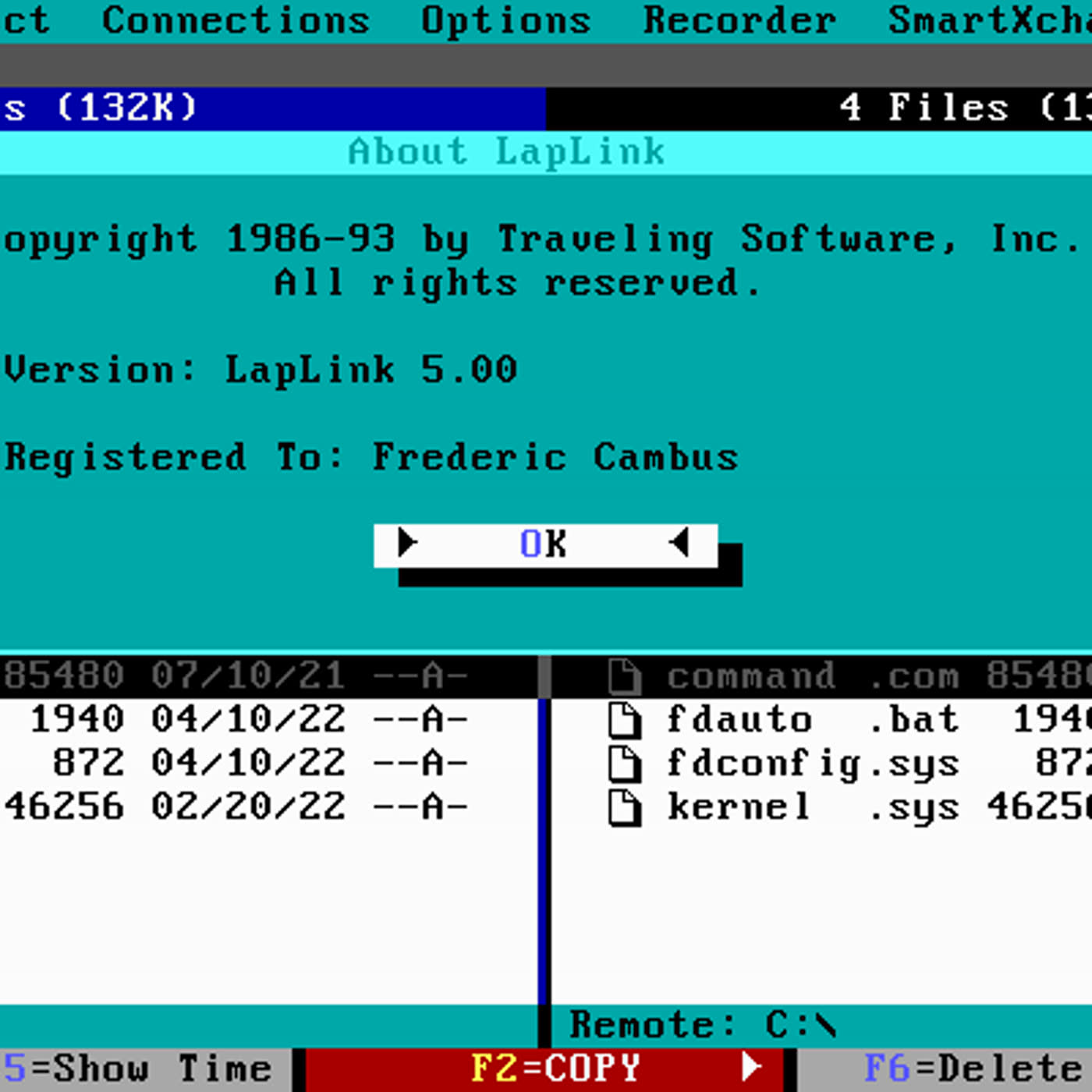Click the About LapLink dialog title

(506, 151)
